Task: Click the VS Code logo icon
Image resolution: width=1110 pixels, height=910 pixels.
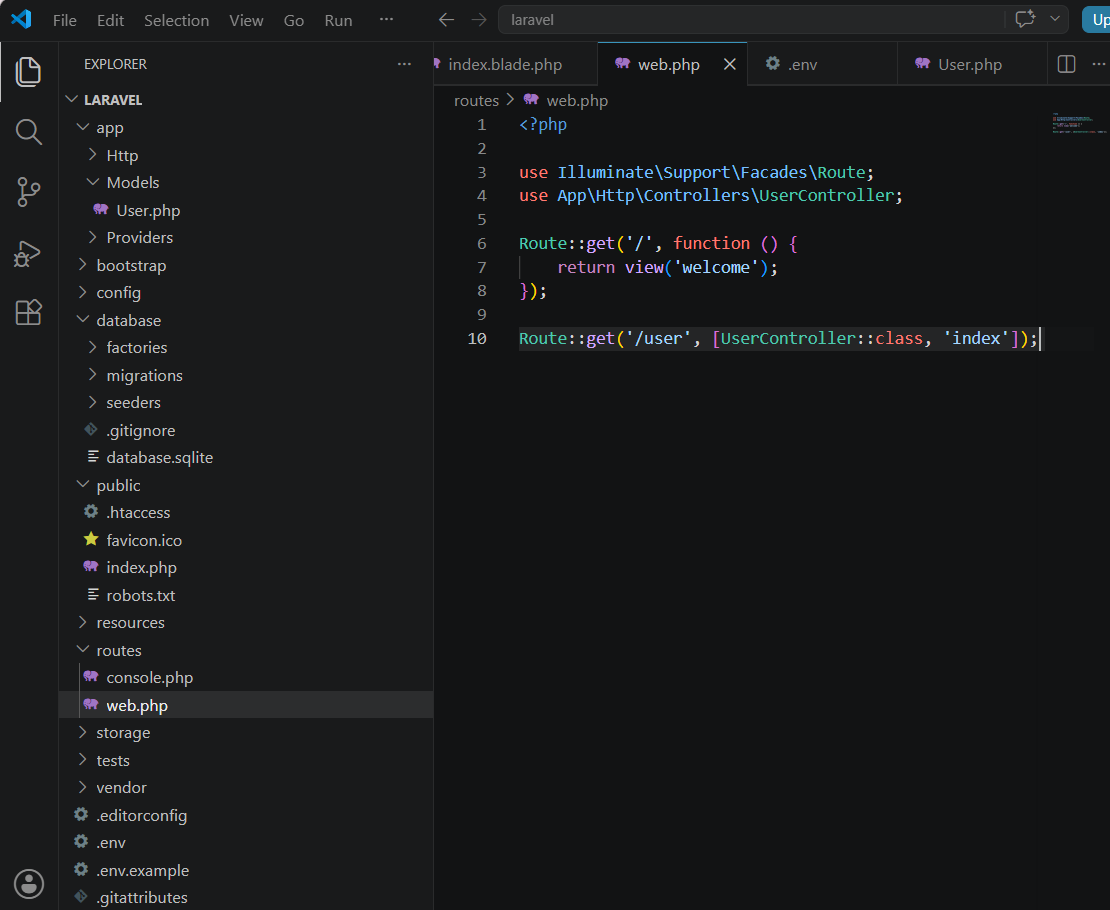Action: 21,19
